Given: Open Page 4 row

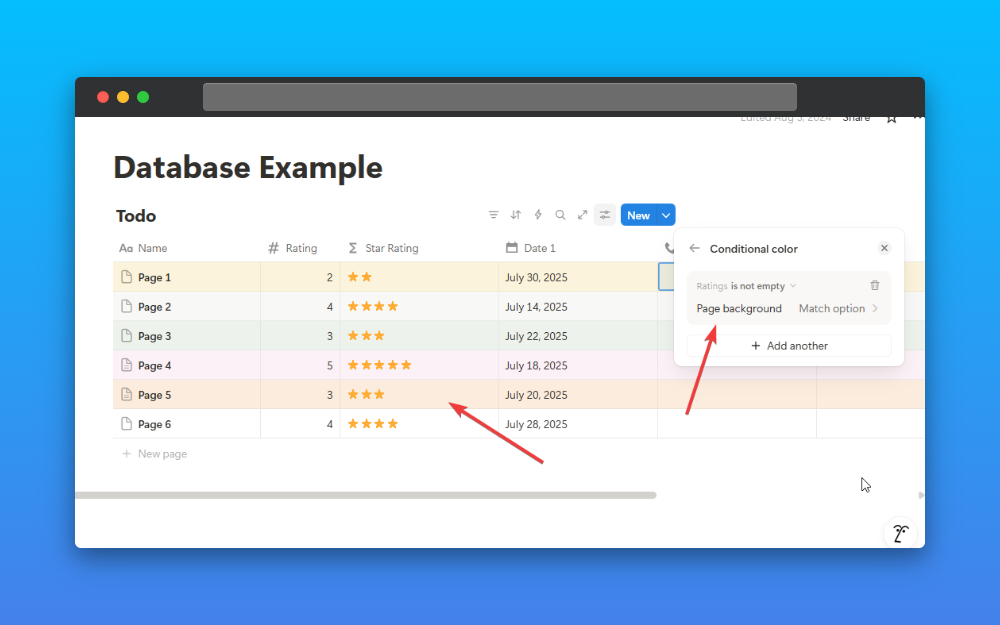Looking at the screenshot, I should [x=154, y=365].
